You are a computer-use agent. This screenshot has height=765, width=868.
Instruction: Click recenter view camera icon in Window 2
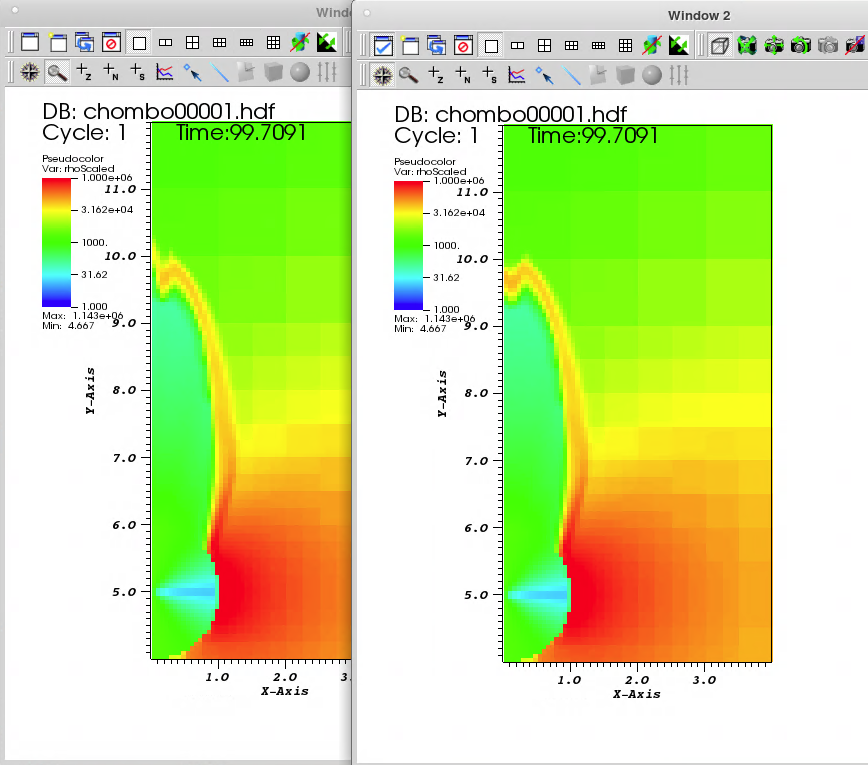[x=774, y=45]
